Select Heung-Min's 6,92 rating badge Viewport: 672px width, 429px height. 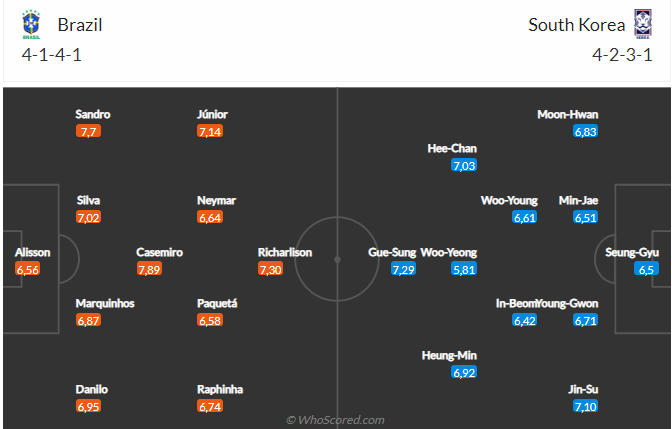tap(464, 373)
